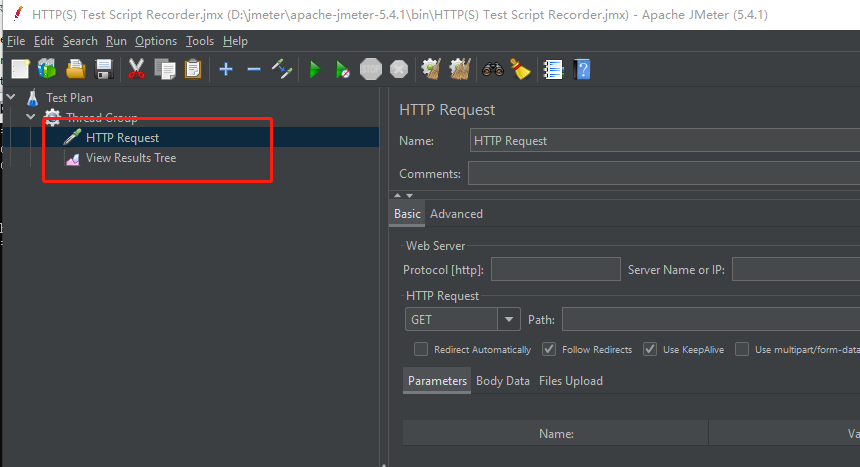Open the Options menu

156,41
